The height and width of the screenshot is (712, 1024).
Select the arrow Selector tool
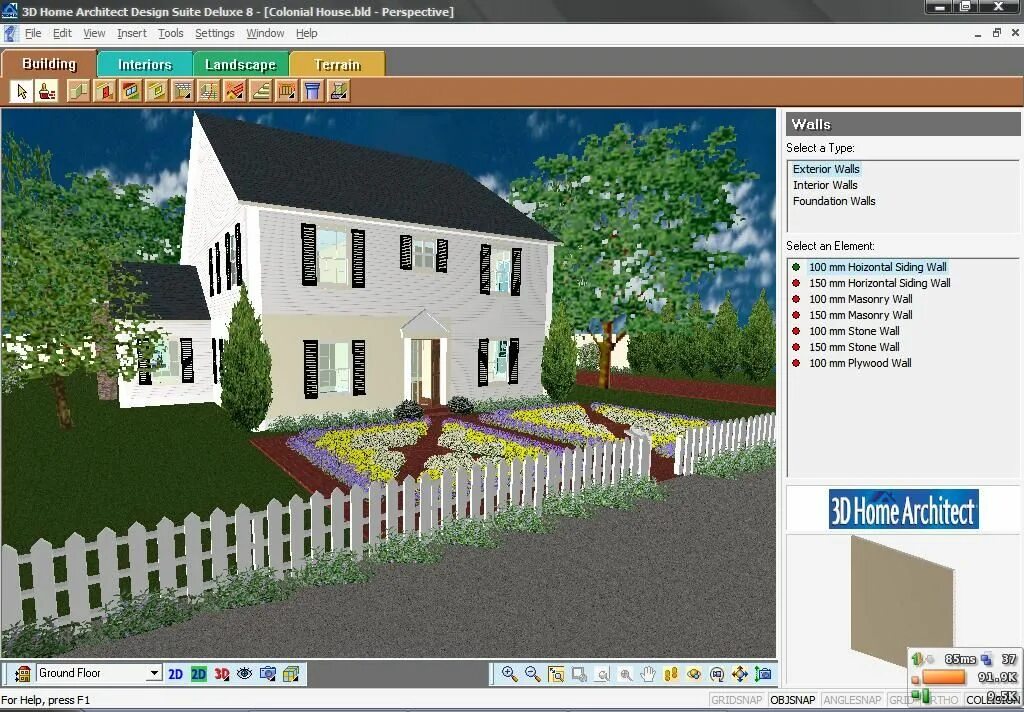coord(22,91)
